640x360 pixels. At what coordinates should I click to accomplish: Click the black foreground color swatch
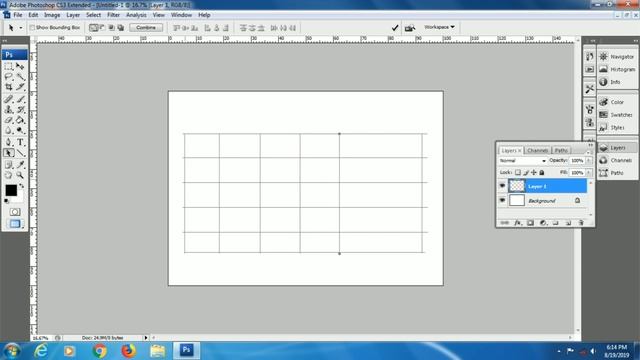(x=10, y=189)
